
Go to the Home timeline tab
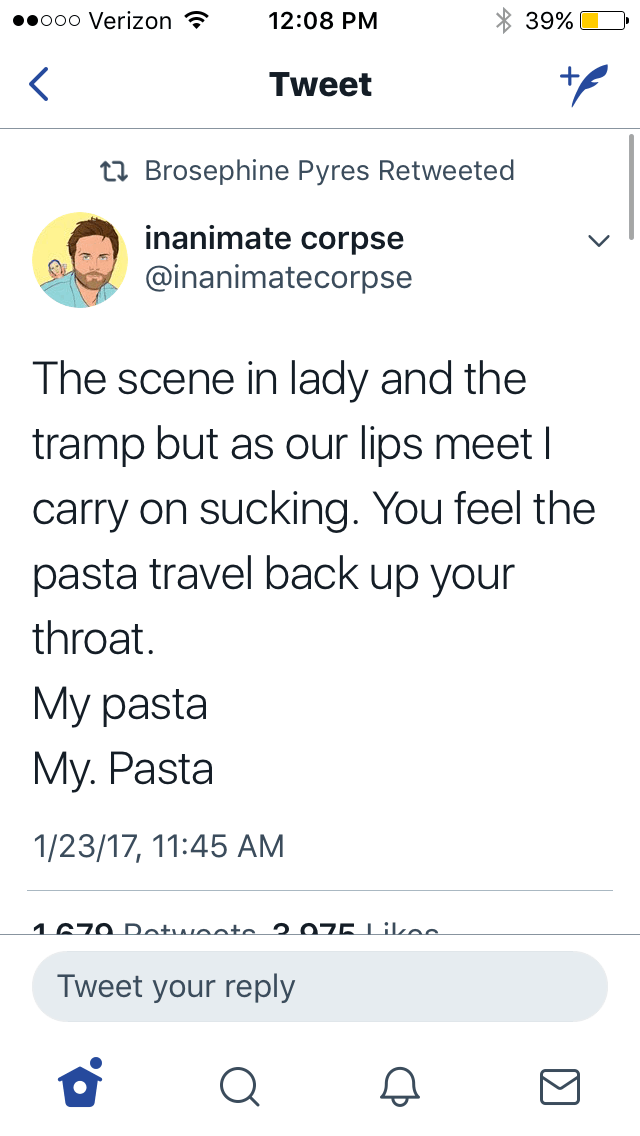point(79,1084)
